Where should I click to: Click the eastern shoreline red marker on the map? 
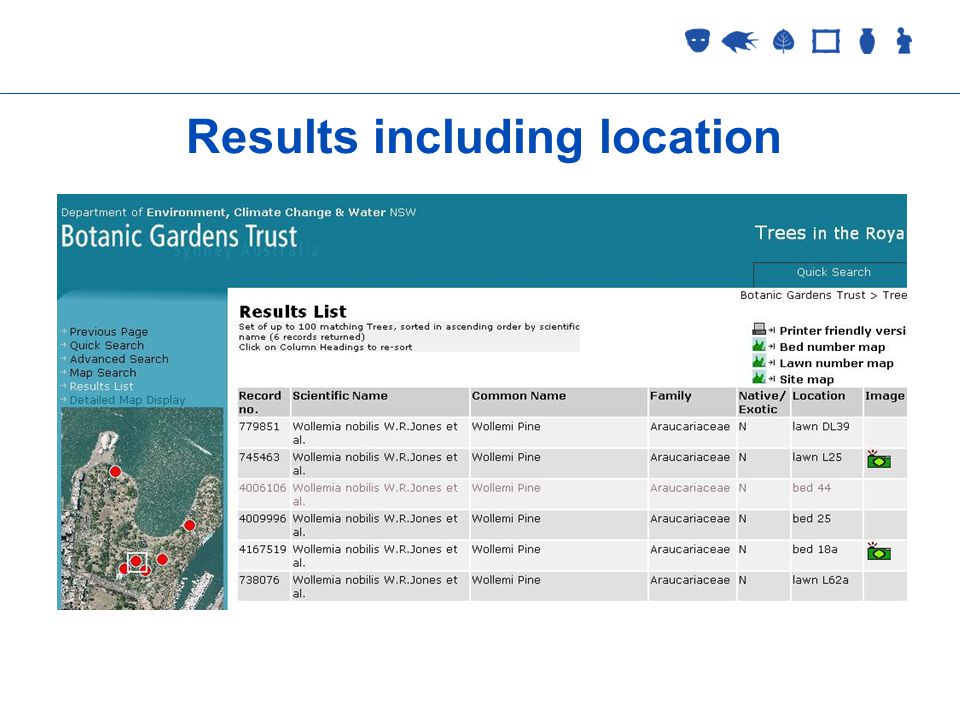tap(190, 525)
